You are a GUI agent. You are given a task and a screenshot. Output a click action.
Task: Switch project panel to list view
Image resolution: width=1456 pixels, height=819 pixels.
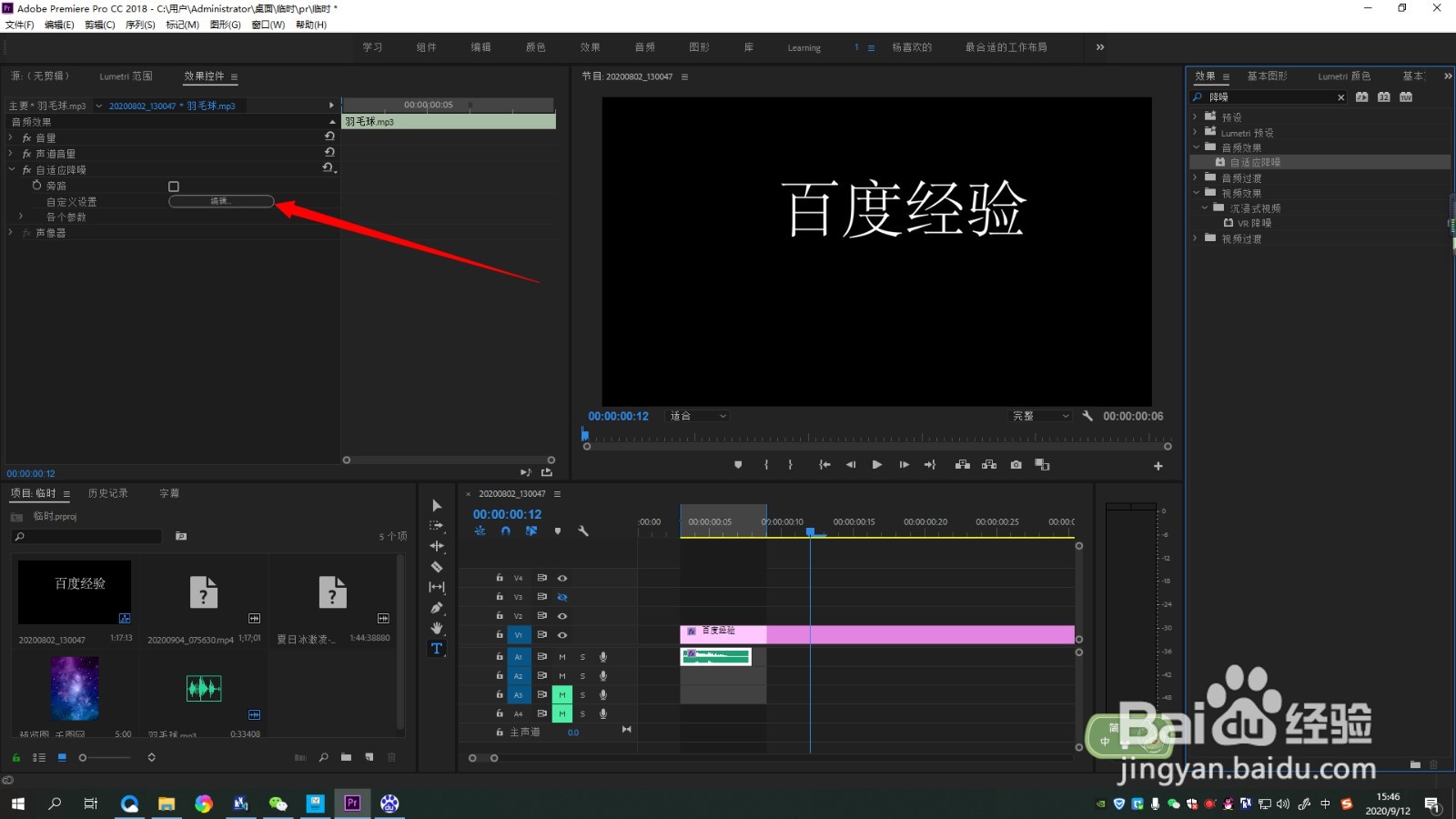(x=39, y=757)
